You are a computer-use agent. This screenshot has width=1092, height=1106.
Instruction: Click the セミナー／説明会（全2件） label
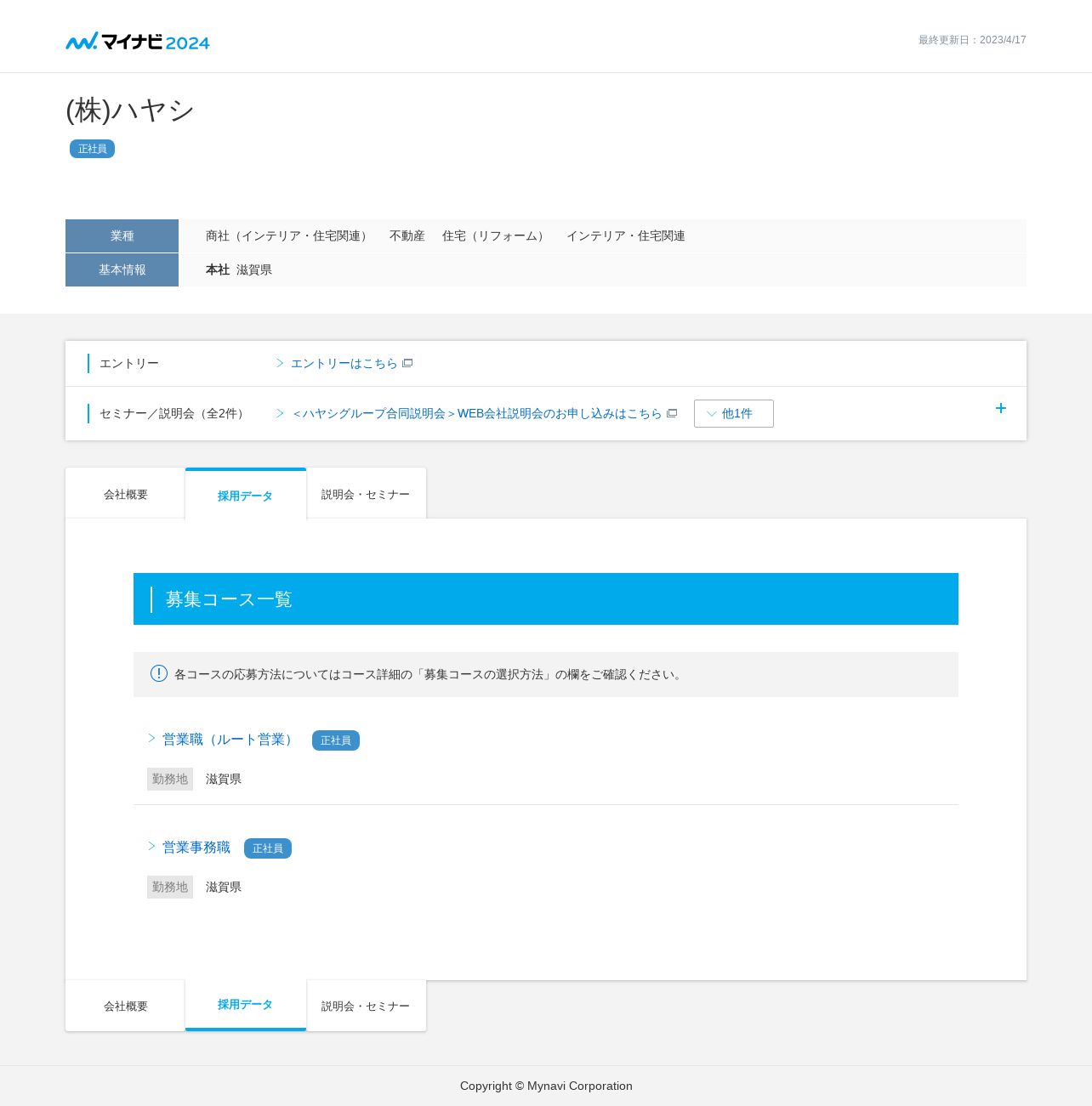click(x=174, y=413)
